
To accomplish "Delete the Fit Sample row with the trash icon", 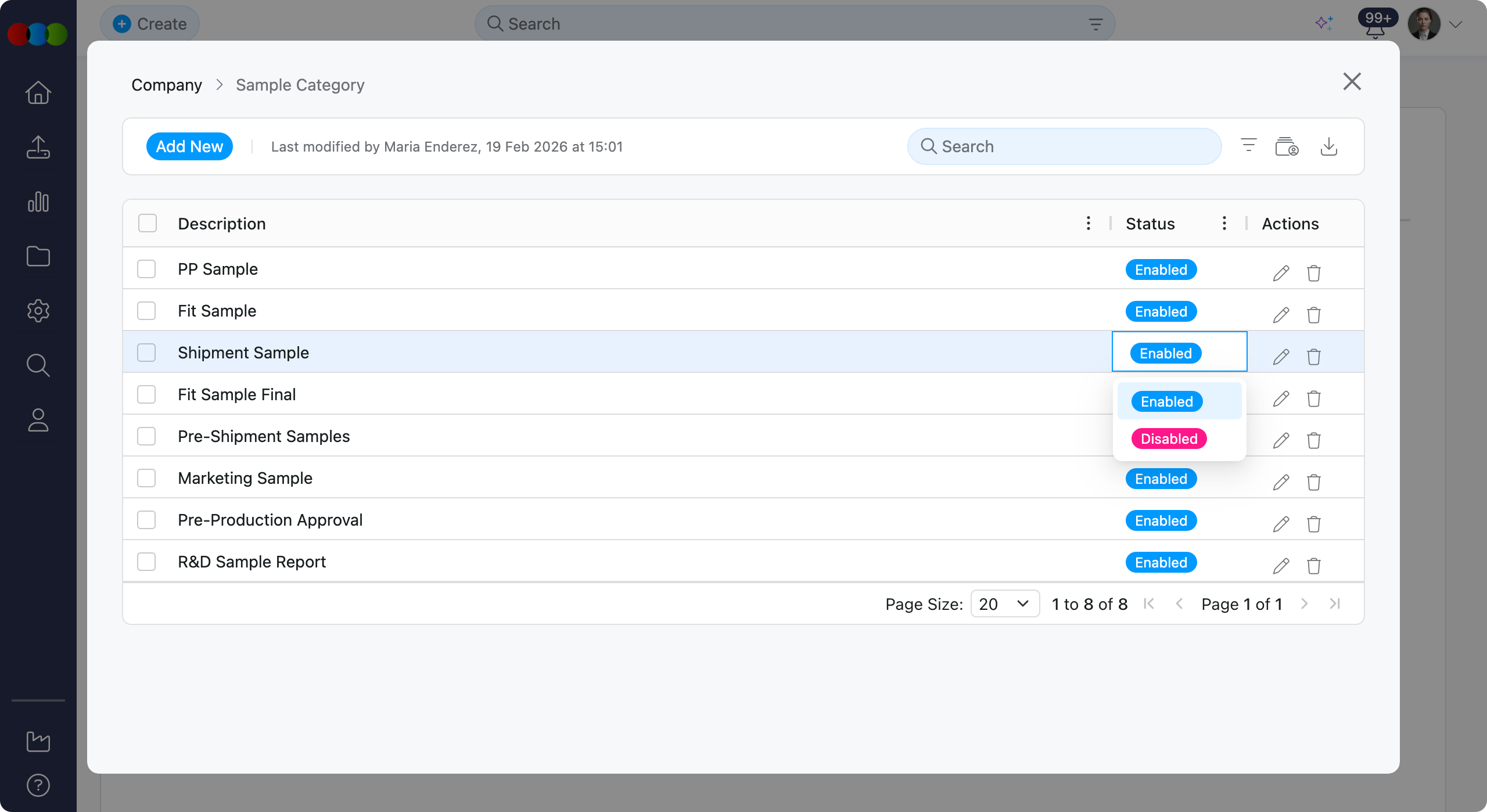I will pos(1313,315).
